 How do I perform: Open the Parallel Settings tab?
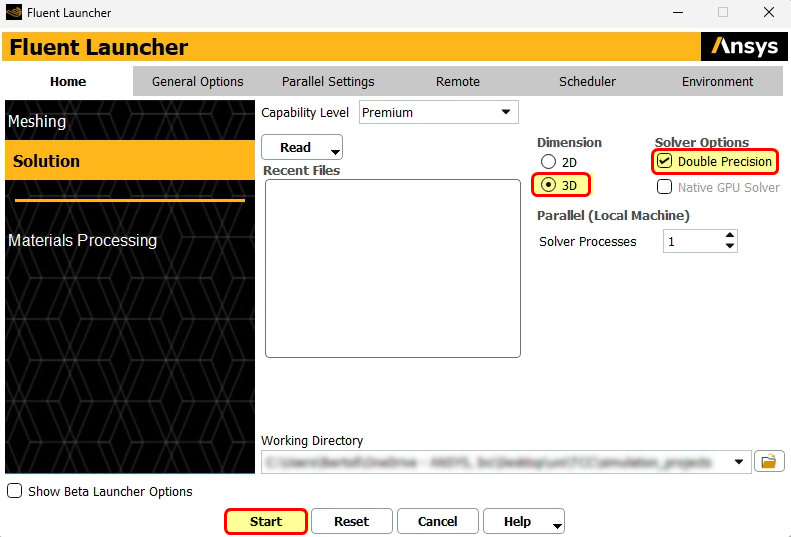328,81
